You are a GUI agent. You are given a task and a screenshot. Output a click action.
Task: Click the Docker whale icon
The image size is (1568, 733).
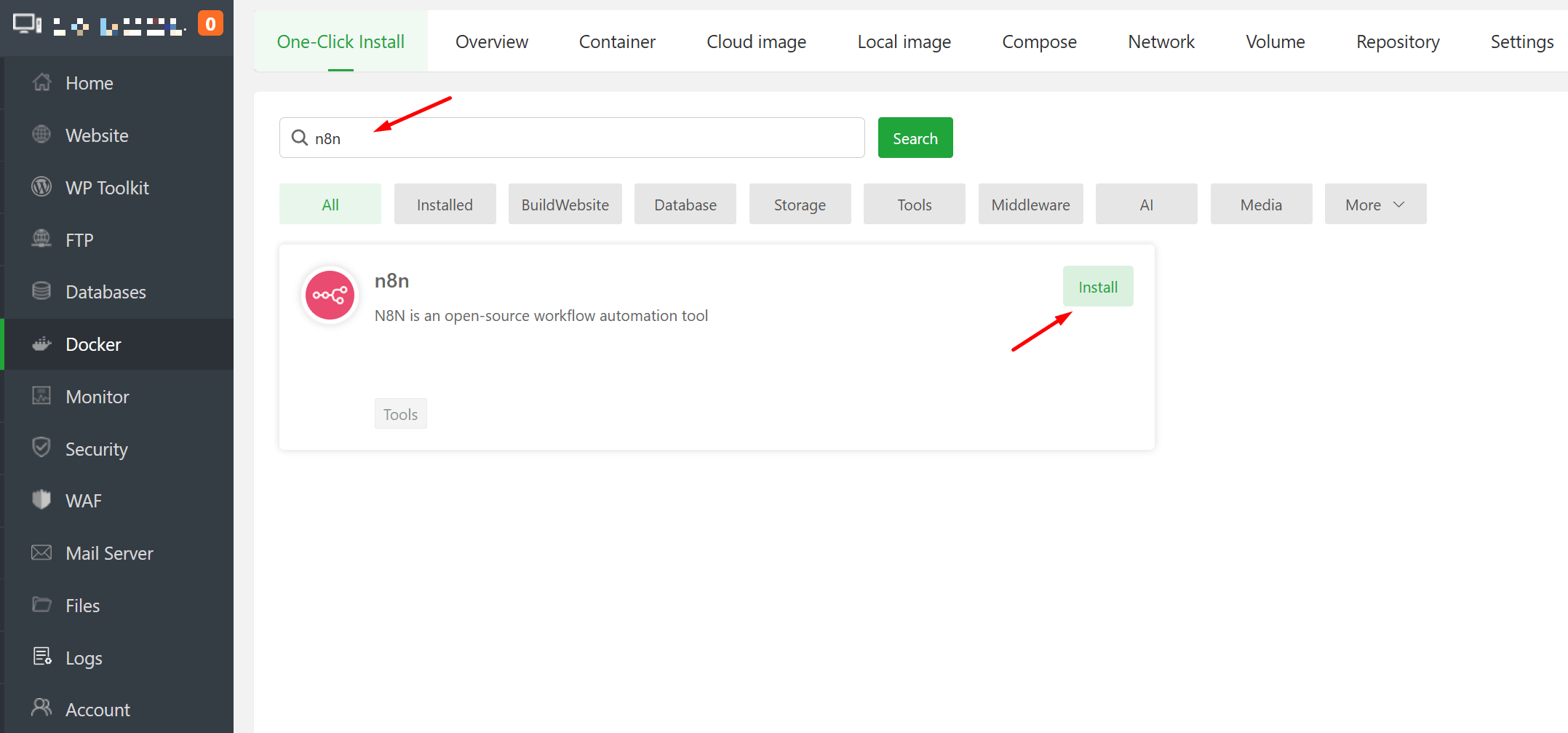pyautogui.click(x=42, y=344)
